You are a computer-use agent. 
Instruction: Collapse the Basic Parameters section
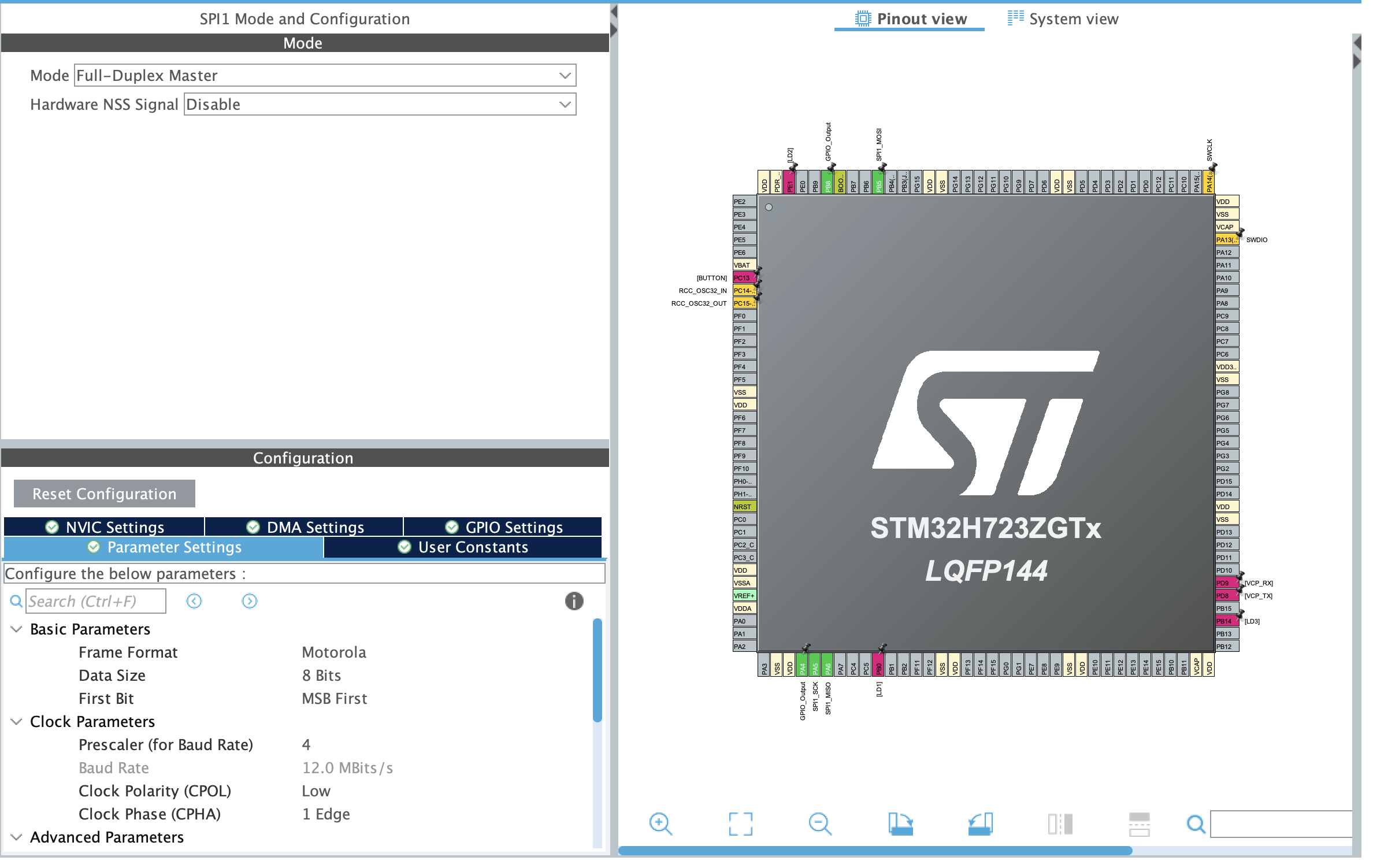pyautogui.click(x=17, y=629)
